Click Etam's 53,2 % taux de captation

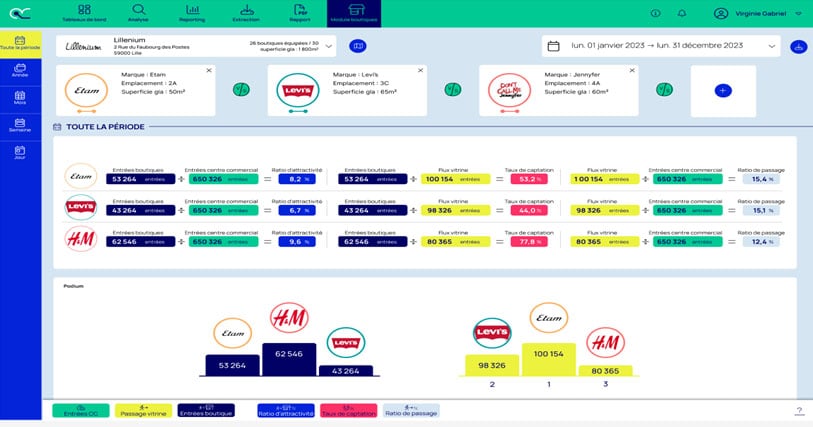click(529, 179)
